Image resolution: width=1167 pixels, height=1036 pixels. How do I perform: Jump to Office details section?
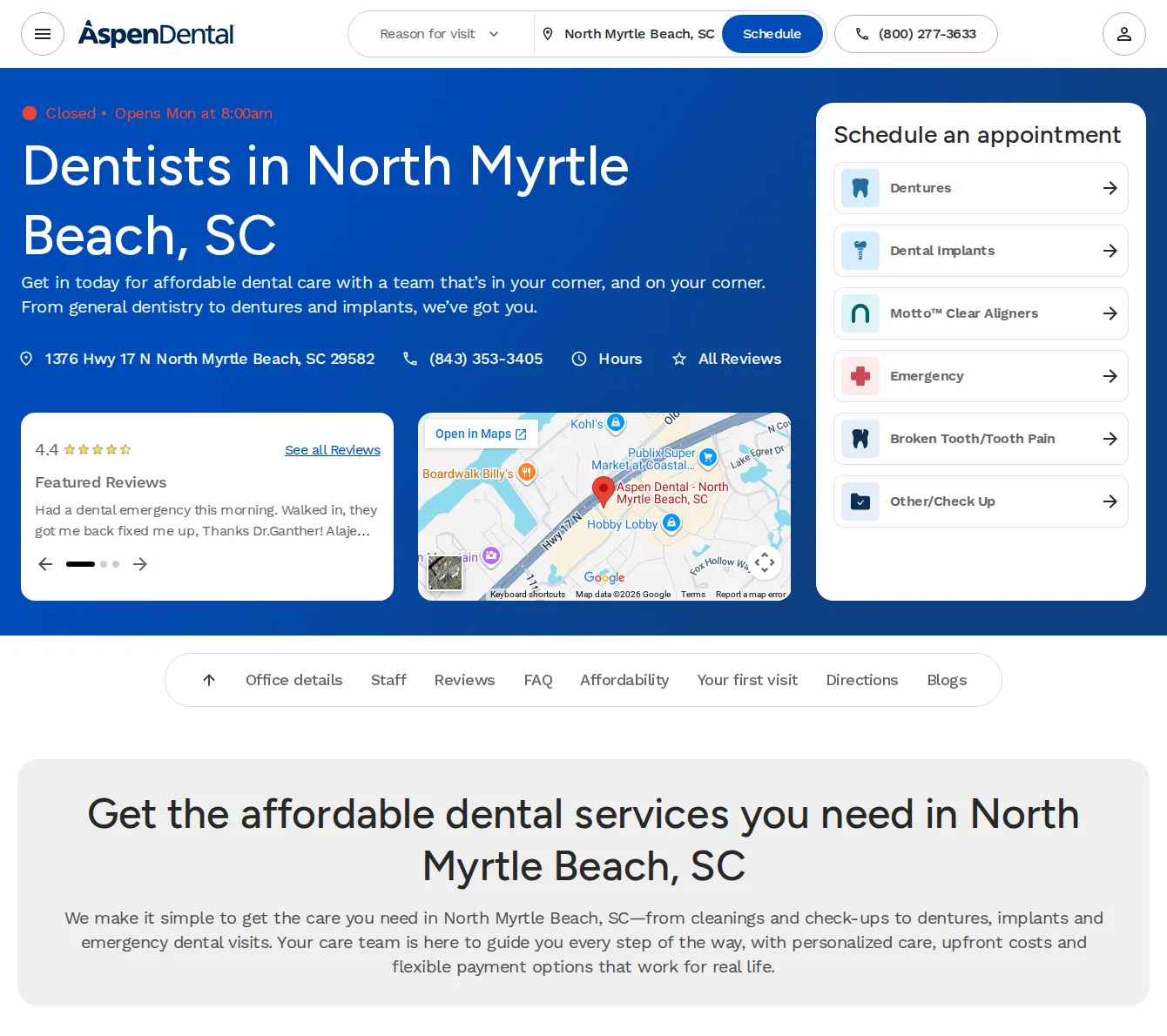tap(293, 680)
